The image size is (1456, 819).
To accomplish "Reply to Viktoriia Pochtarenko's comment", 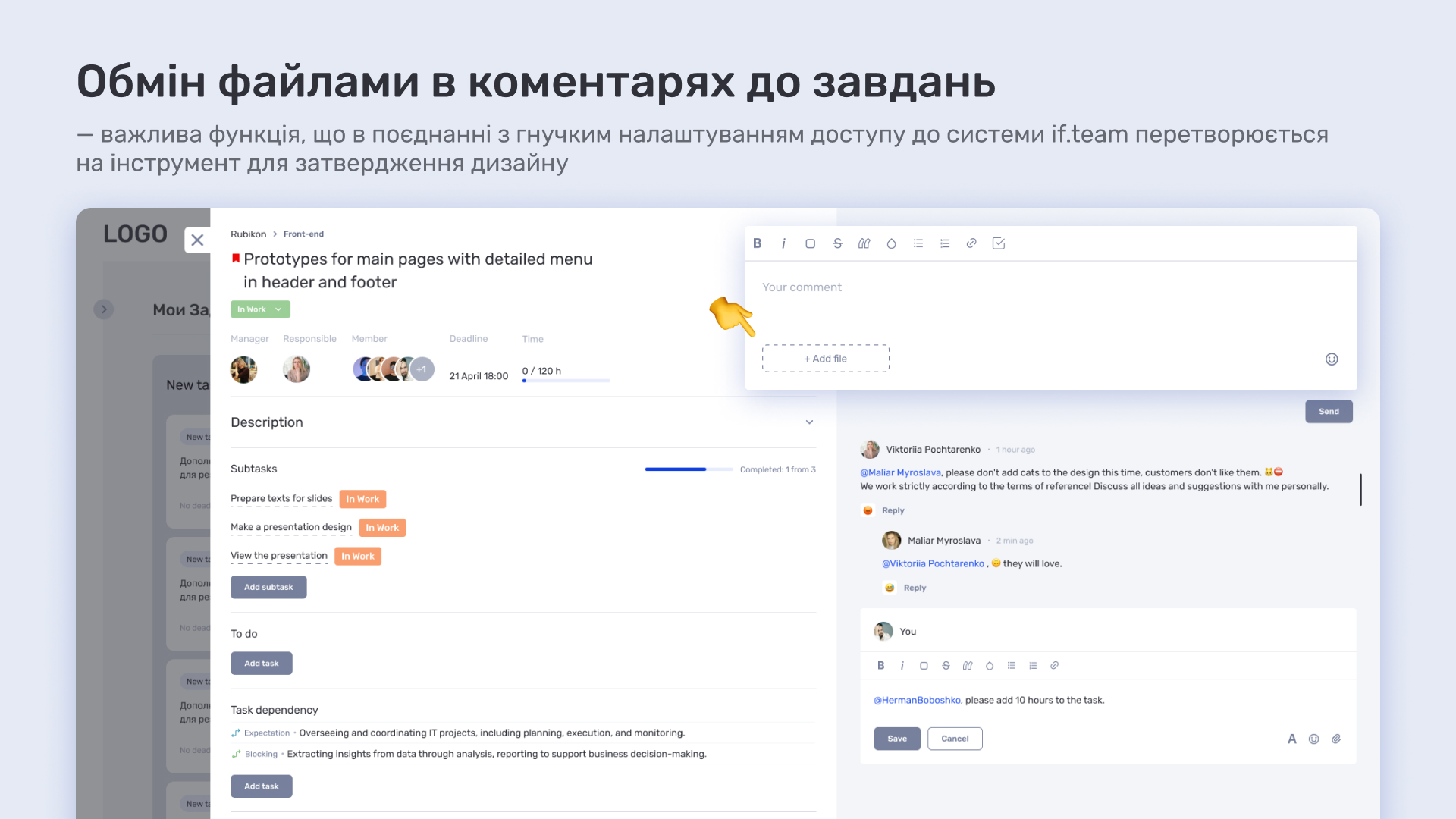I will [x=893, y=510].
